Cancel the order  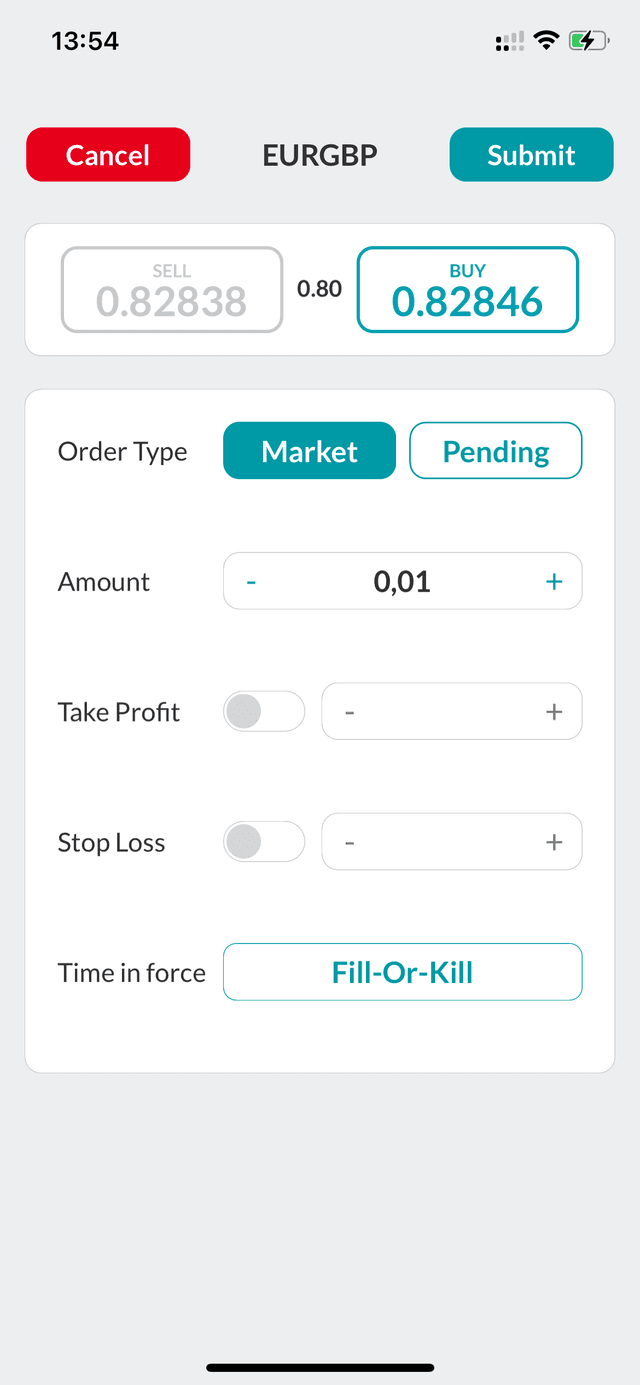click(107, 154)
